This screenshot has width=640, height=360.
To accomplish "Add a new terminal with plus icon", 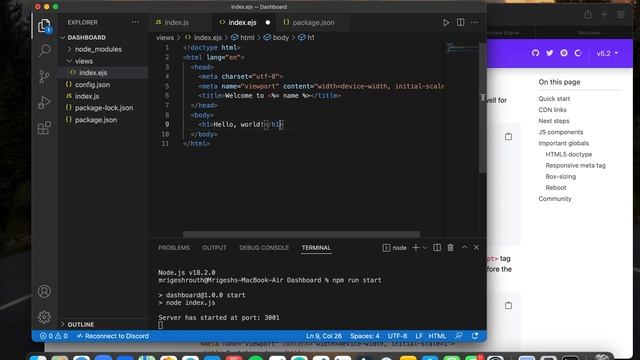I will [416, 248].
